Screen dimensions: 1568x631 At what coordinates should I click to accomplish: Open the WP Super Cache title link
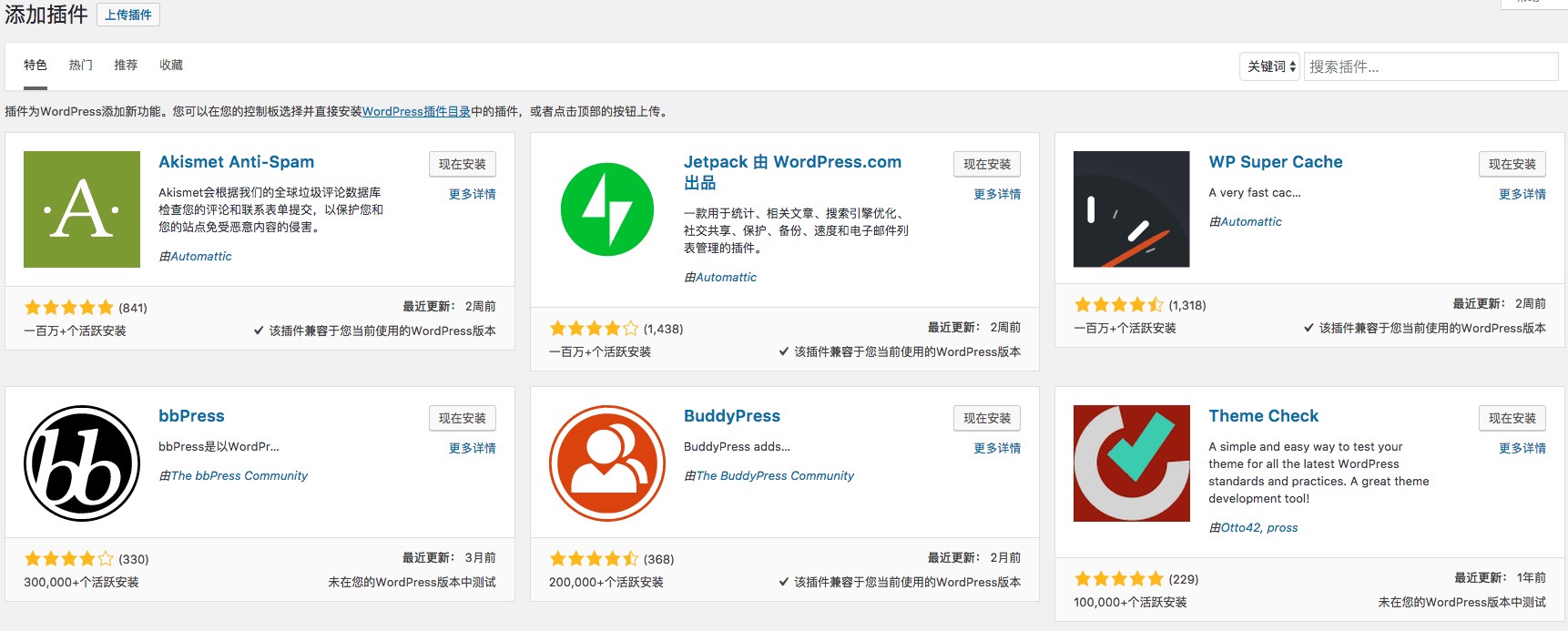point(1275,162)
